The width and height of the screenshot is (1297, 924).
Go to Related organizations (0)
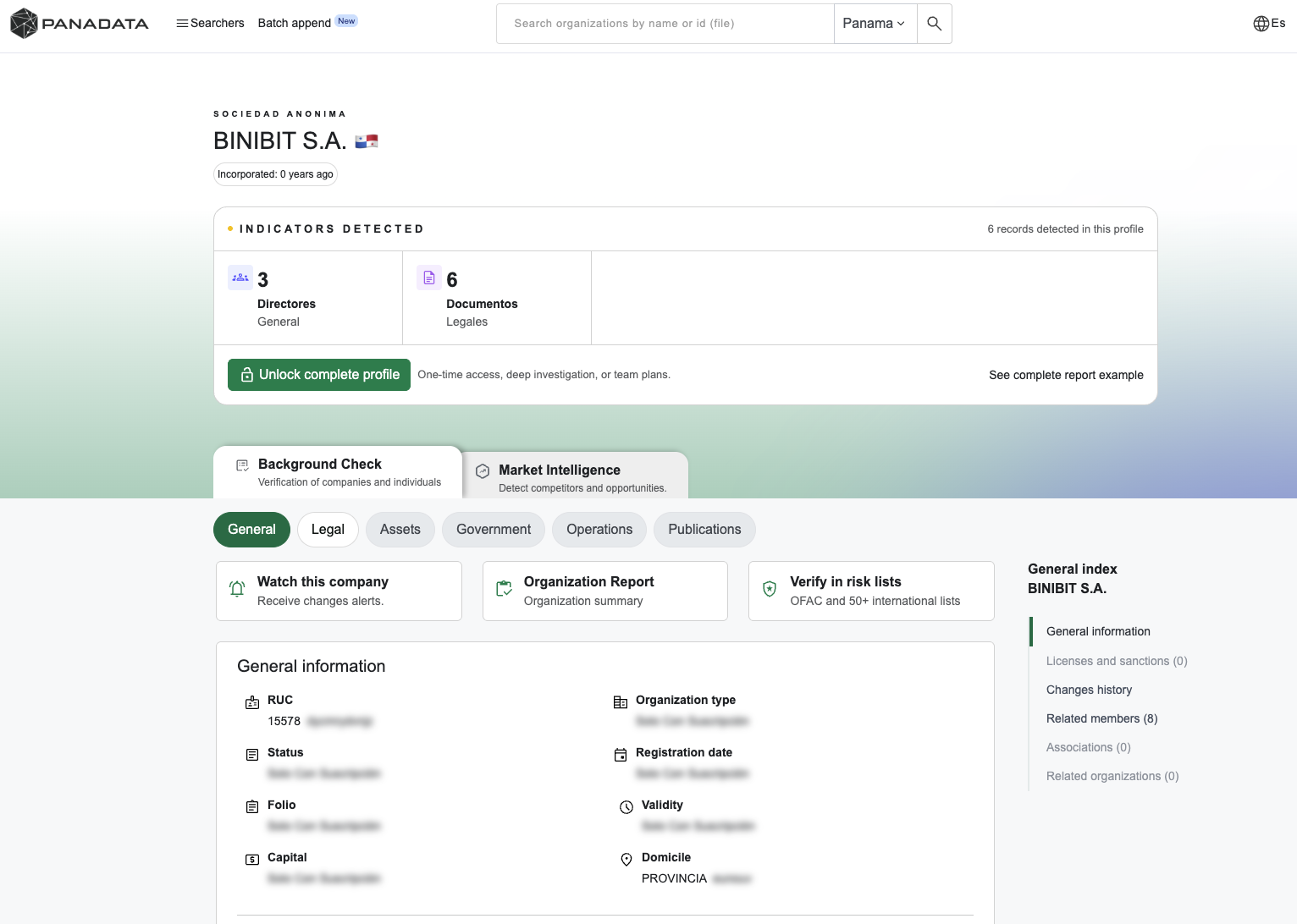click(1112, 776)
